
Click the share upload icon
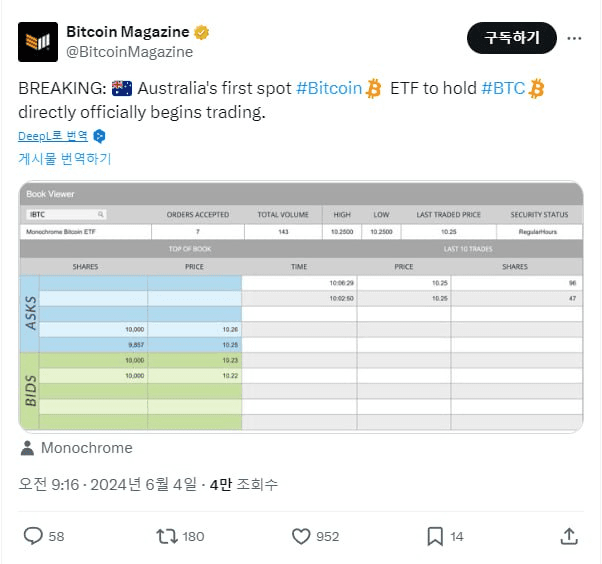click(x=569, y=536)
